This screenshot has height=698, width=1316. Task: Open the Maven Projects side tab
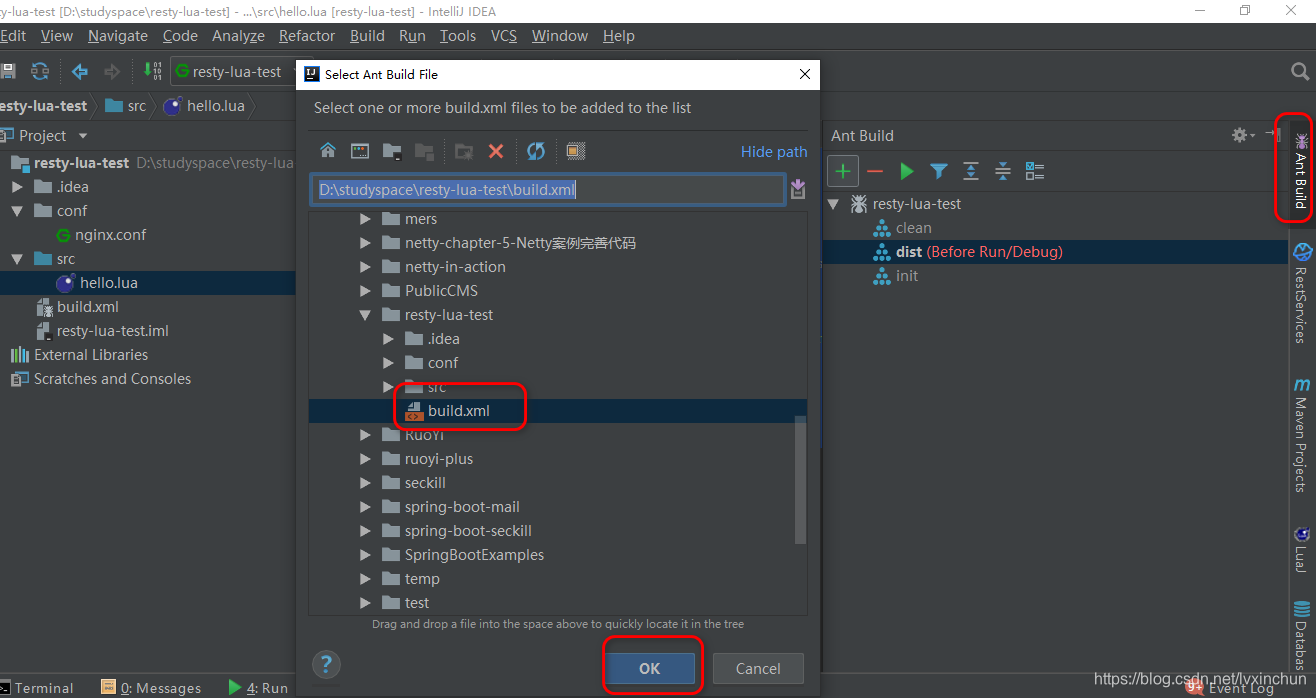click(x=1301, y=435)
